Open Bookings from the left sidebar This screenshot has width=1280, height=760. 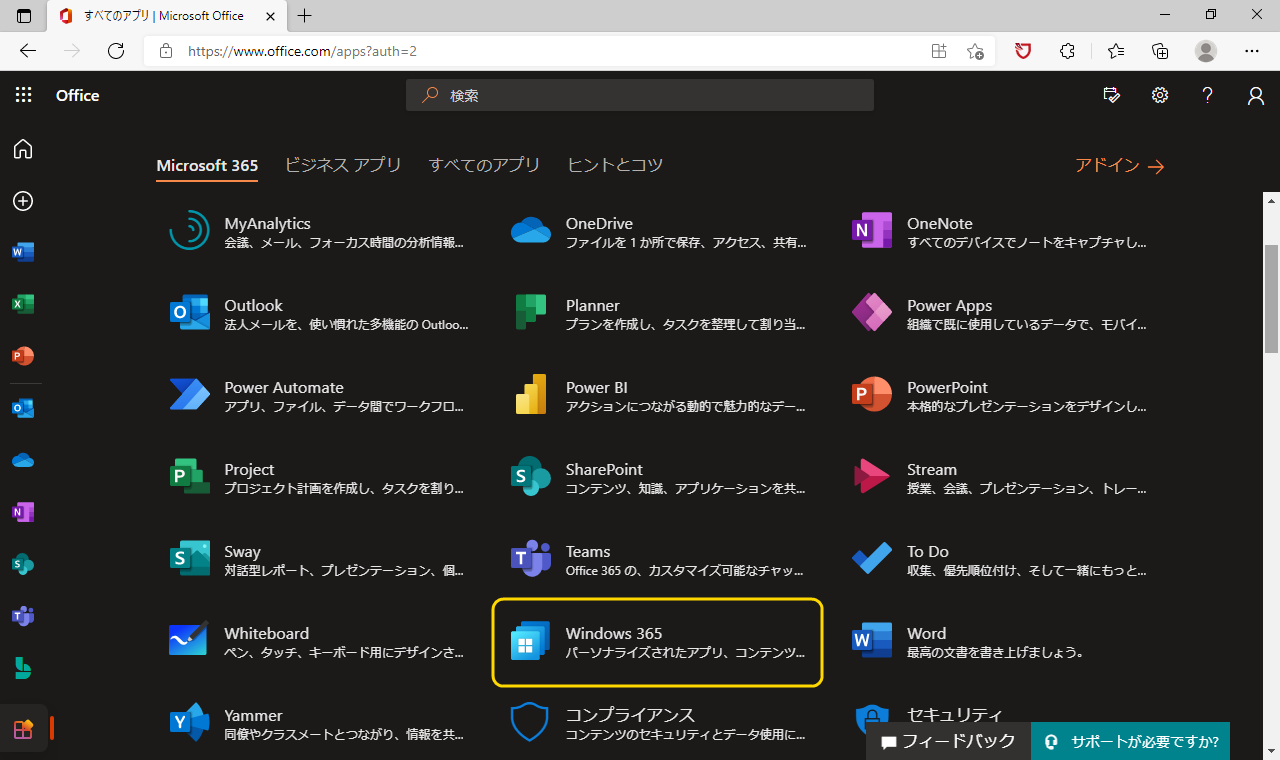(23, 668)
